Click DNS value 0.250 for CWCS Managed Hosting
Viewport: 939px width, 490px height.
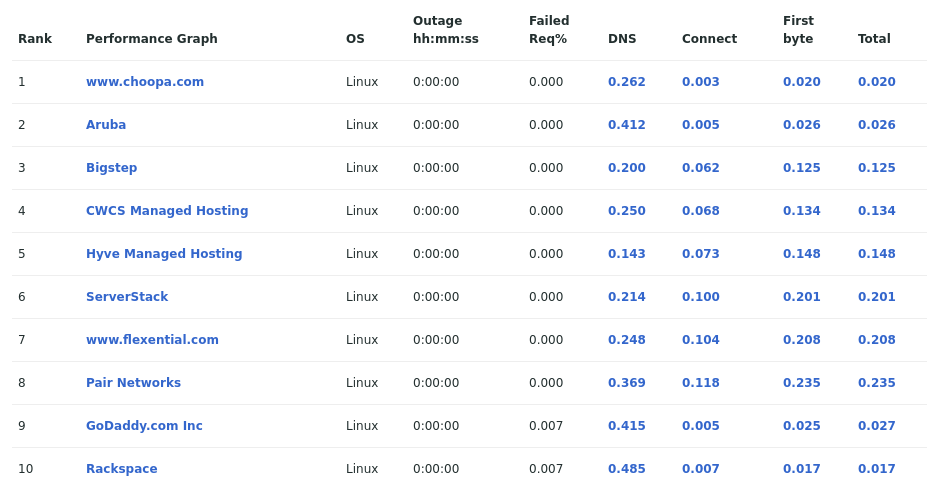point(626,211)
